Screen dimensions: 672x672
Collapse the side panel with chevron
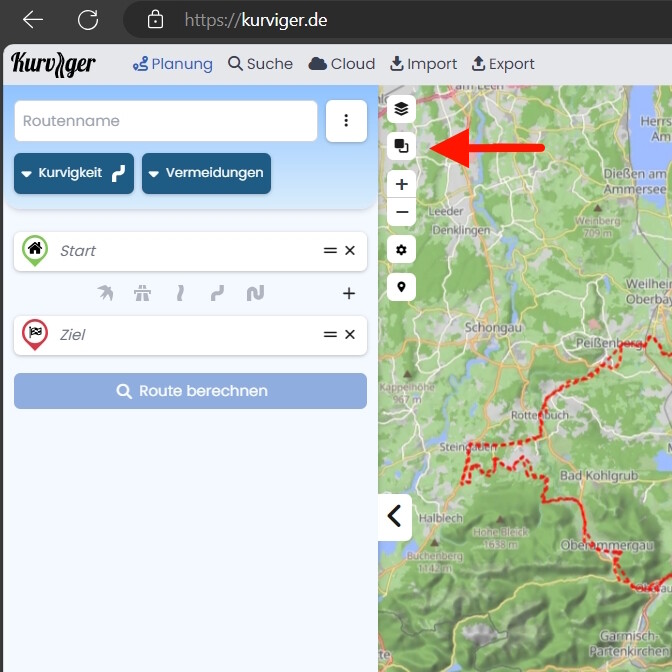point(394,516)
